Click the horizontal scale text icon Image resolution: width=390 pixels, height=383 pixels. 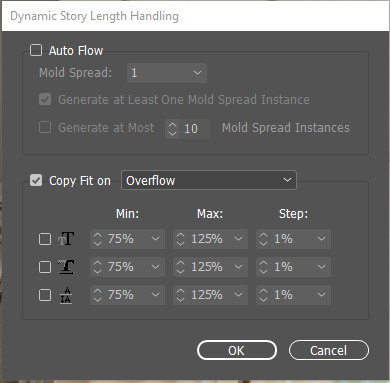coord(66,267)
